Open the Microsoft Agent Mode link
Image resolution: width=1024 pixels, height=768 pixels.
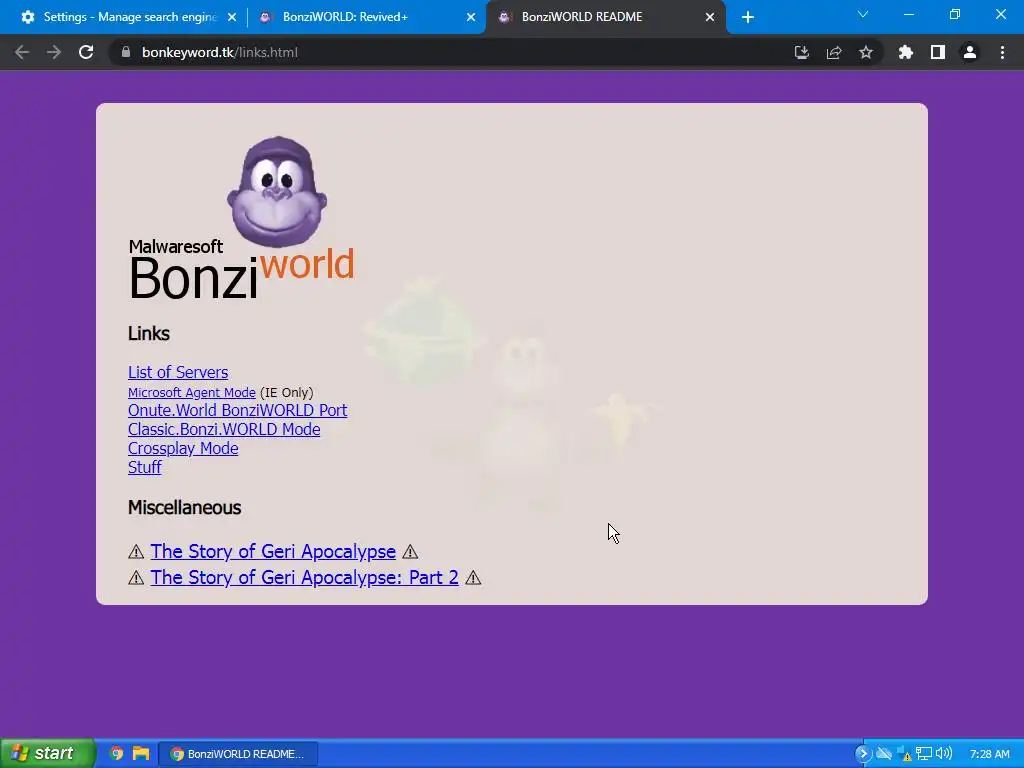[x=191, y=392]
